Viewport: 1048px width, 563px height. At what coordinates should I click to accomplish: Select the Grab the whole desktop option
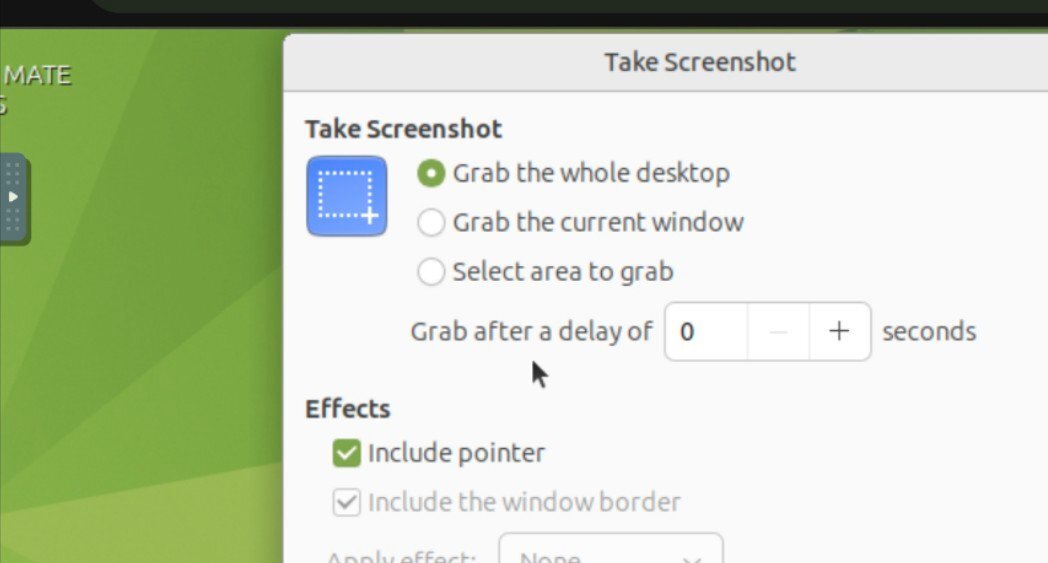pos(431,173)
